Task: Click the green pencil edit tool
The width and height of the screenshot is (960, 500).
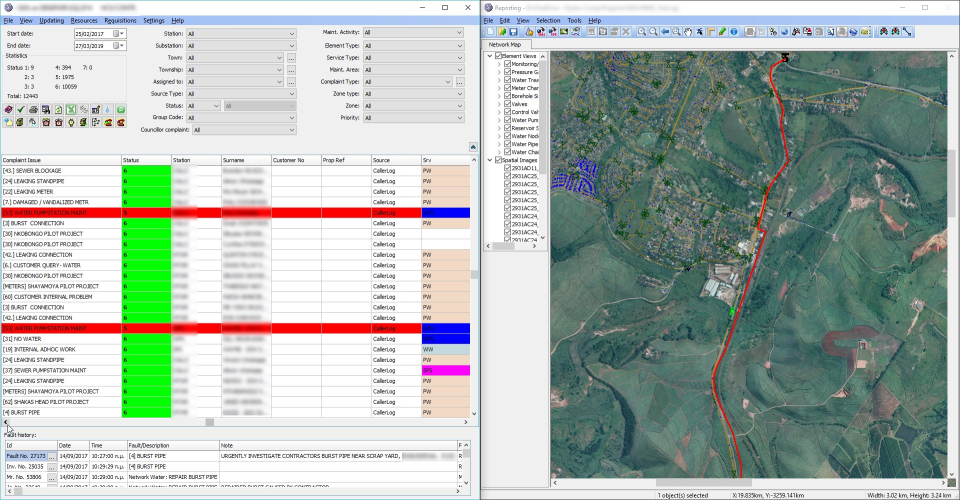Action: (x=722, y=32)
